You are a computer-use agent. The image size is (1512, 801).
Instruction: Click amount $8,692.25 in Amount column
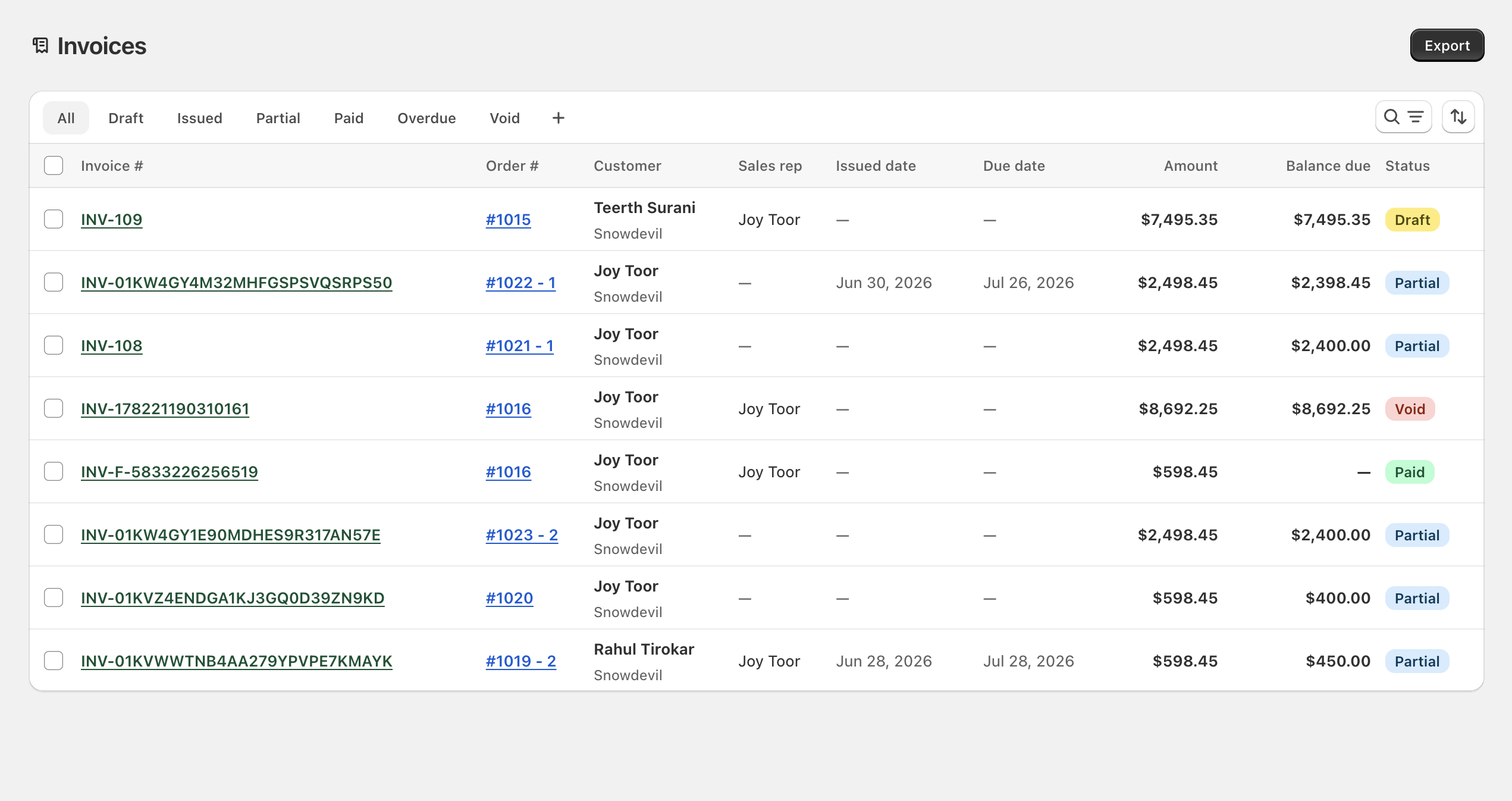(1178, 409)
